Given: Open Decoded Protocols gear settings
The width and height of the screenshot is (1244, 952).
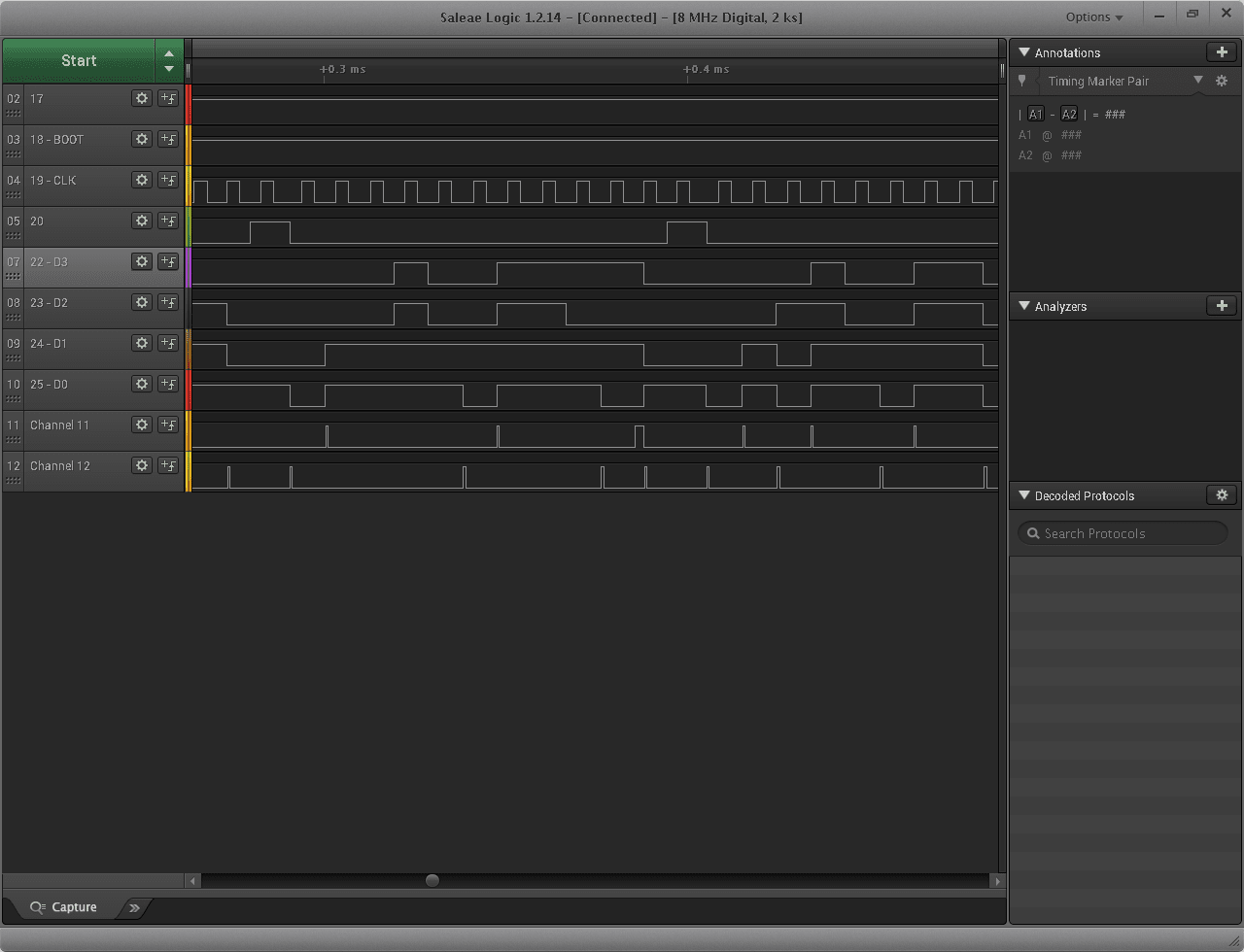Looking at the screenshot, I should [1221, 495].
